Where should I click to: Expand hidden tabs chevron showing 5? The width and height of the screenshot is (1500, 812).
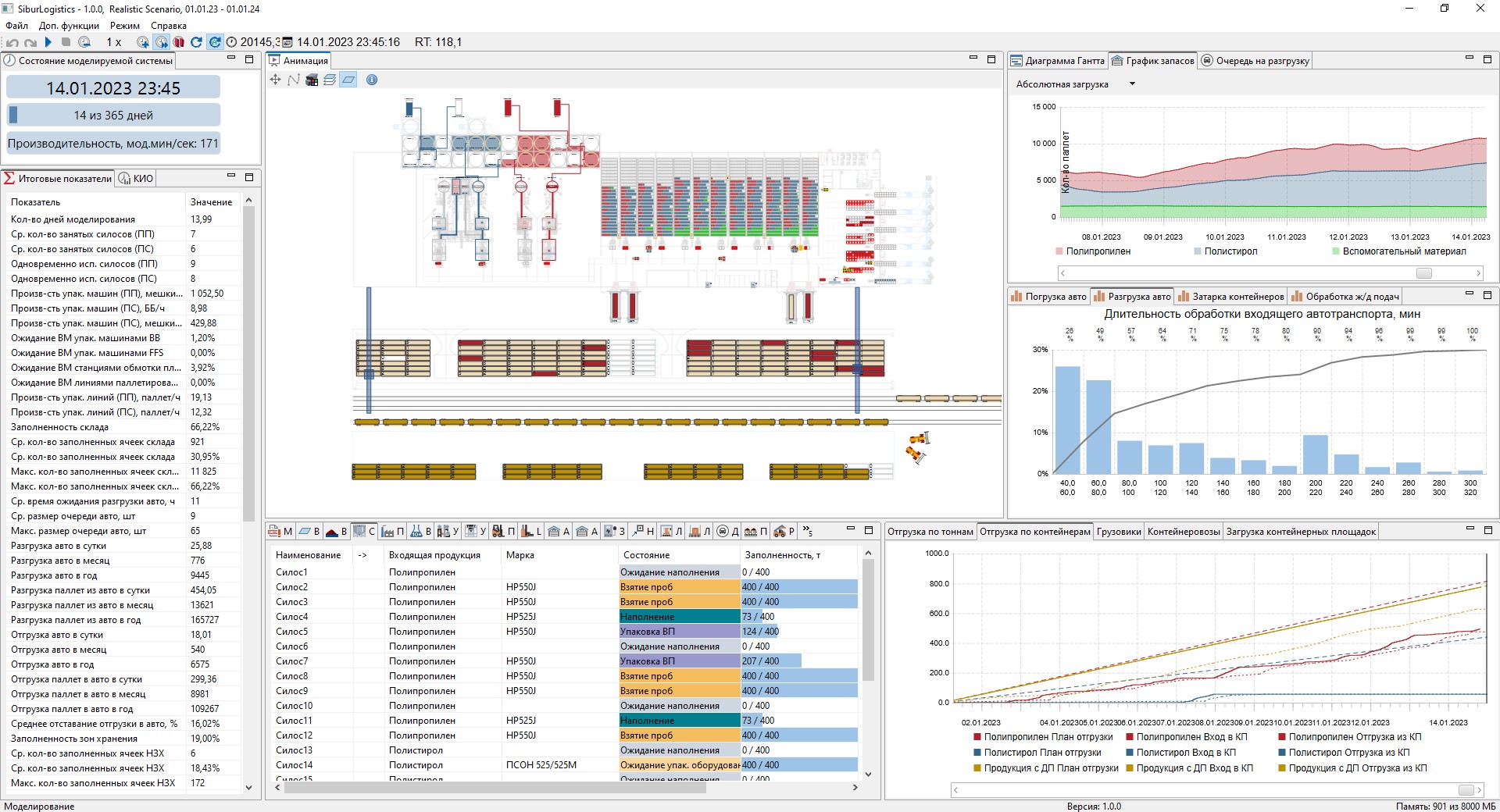coord(808,531)
